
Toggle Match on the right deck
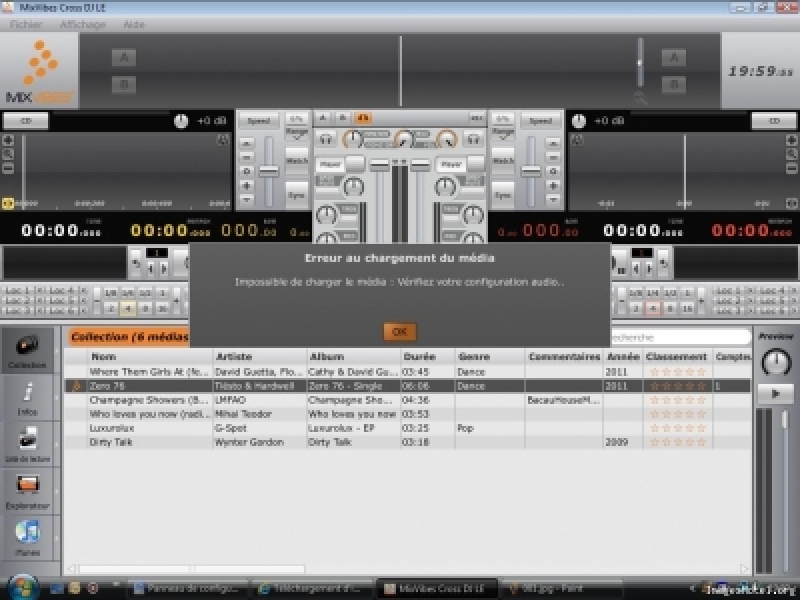(x=503, y=161)
